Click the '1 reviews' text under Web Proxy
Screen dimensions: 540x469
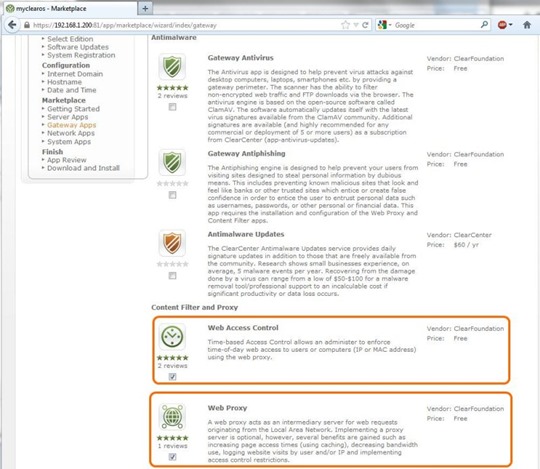tap(173, 446)
